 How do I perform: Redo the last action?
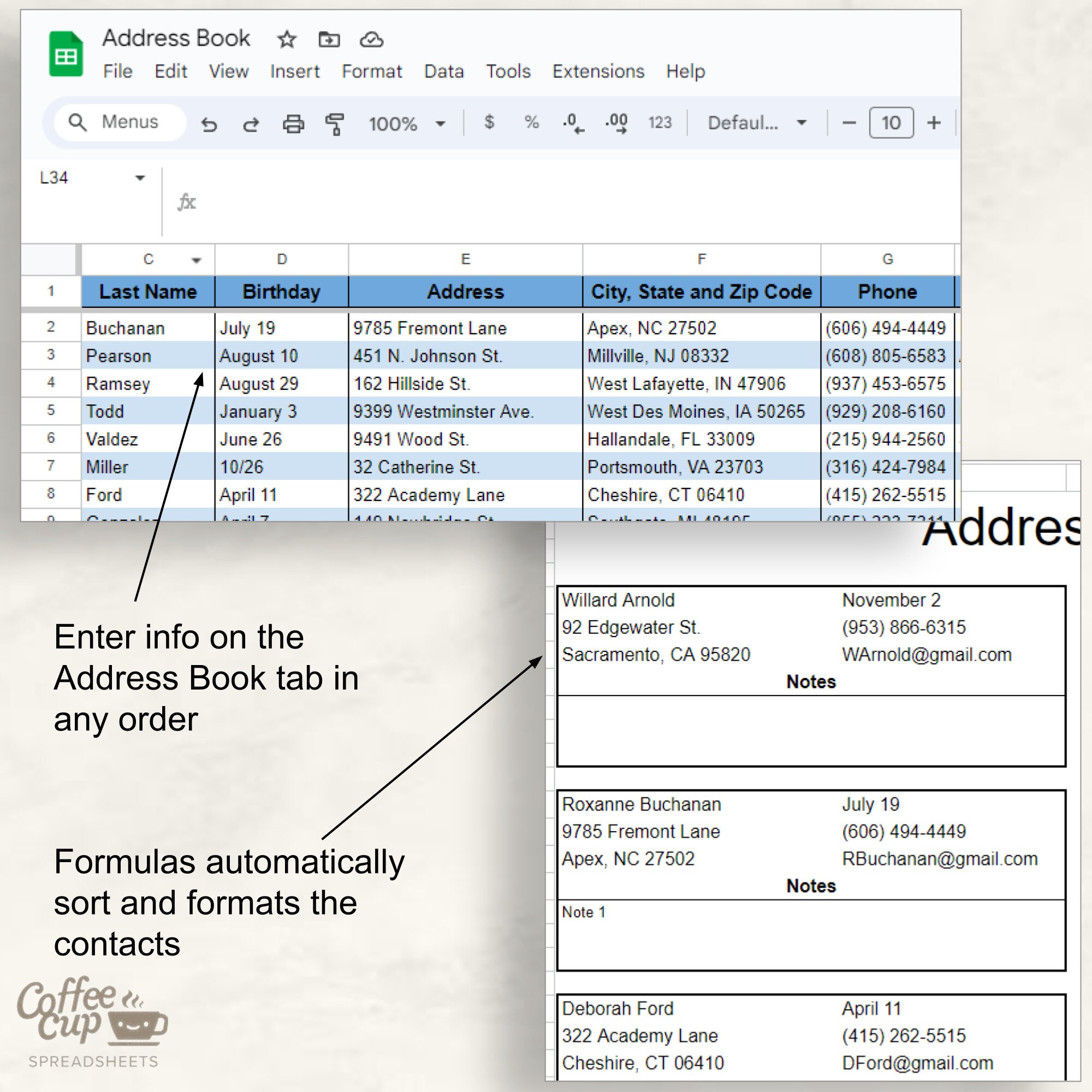[x=252, y=123]
